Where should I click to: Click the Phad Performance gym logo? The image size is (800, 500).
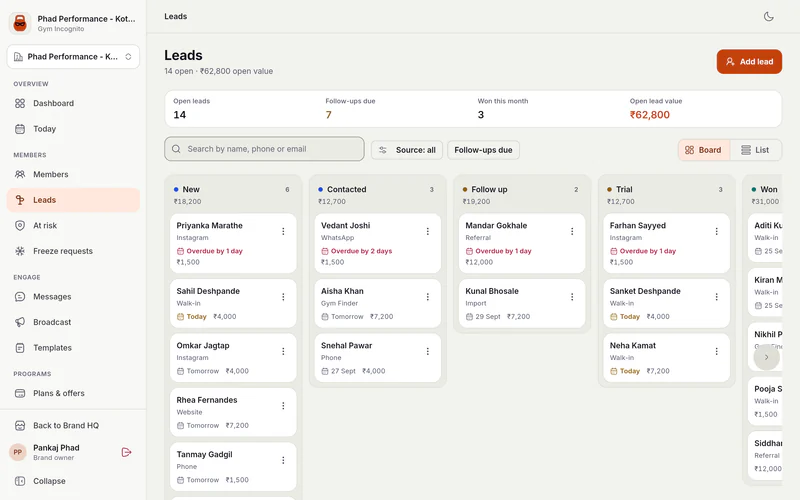(x=20, y=23)
